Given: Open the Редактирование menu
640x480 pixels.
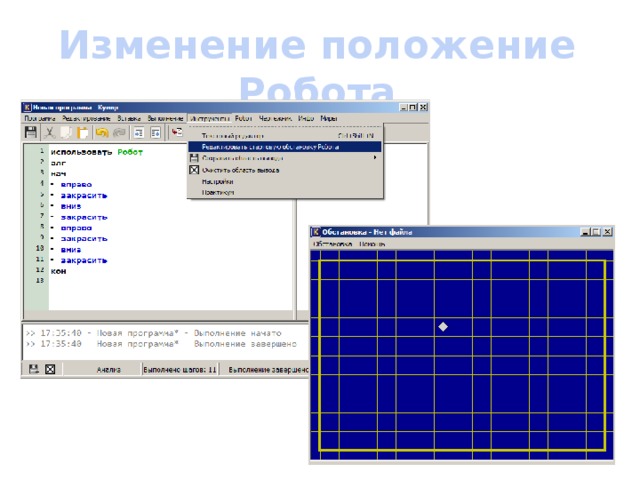Looking at the screenshot, I should click(x=86, y=118).
